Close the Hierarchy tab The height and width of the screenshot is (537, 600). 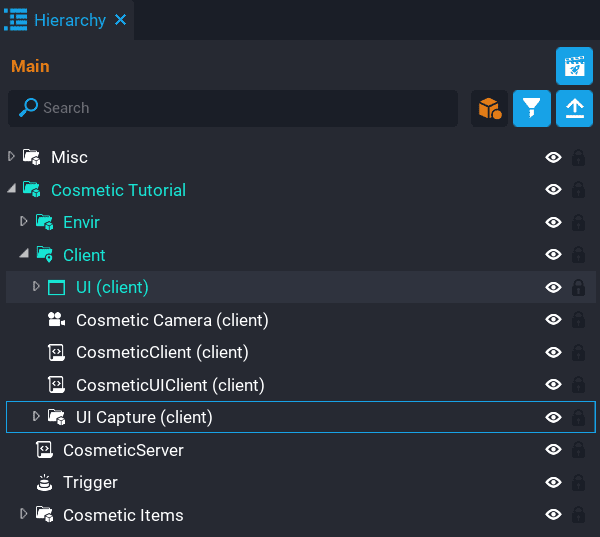coord(120,20)
